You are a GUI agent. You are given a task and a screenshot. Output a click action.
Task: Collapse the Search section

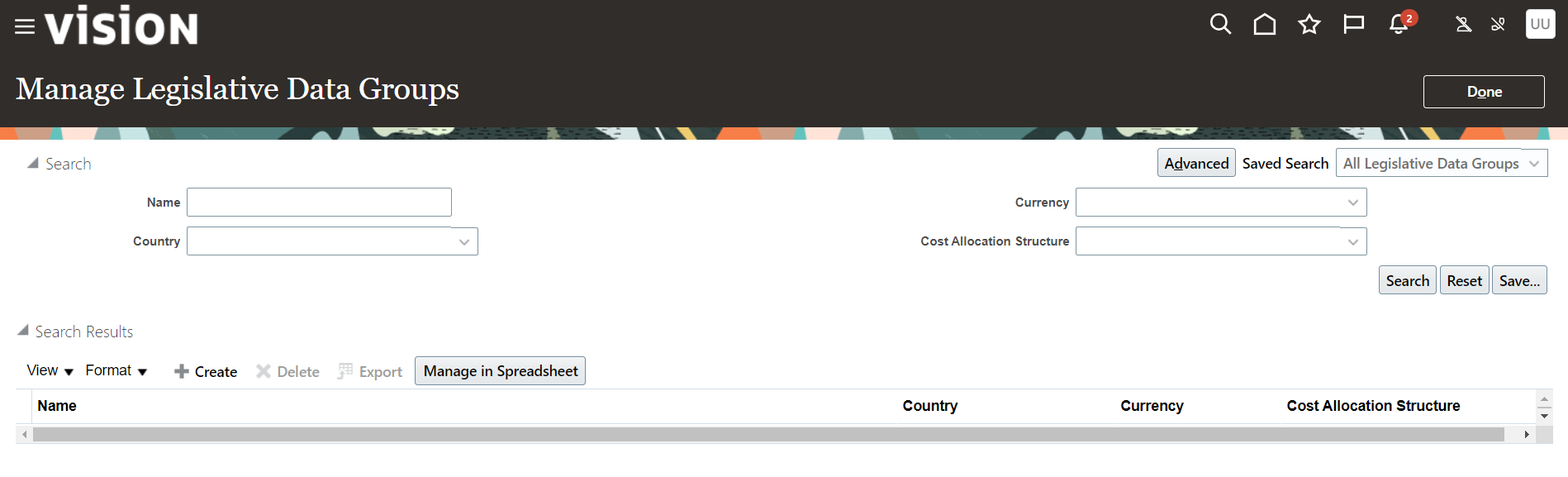[x=33, y=164]
